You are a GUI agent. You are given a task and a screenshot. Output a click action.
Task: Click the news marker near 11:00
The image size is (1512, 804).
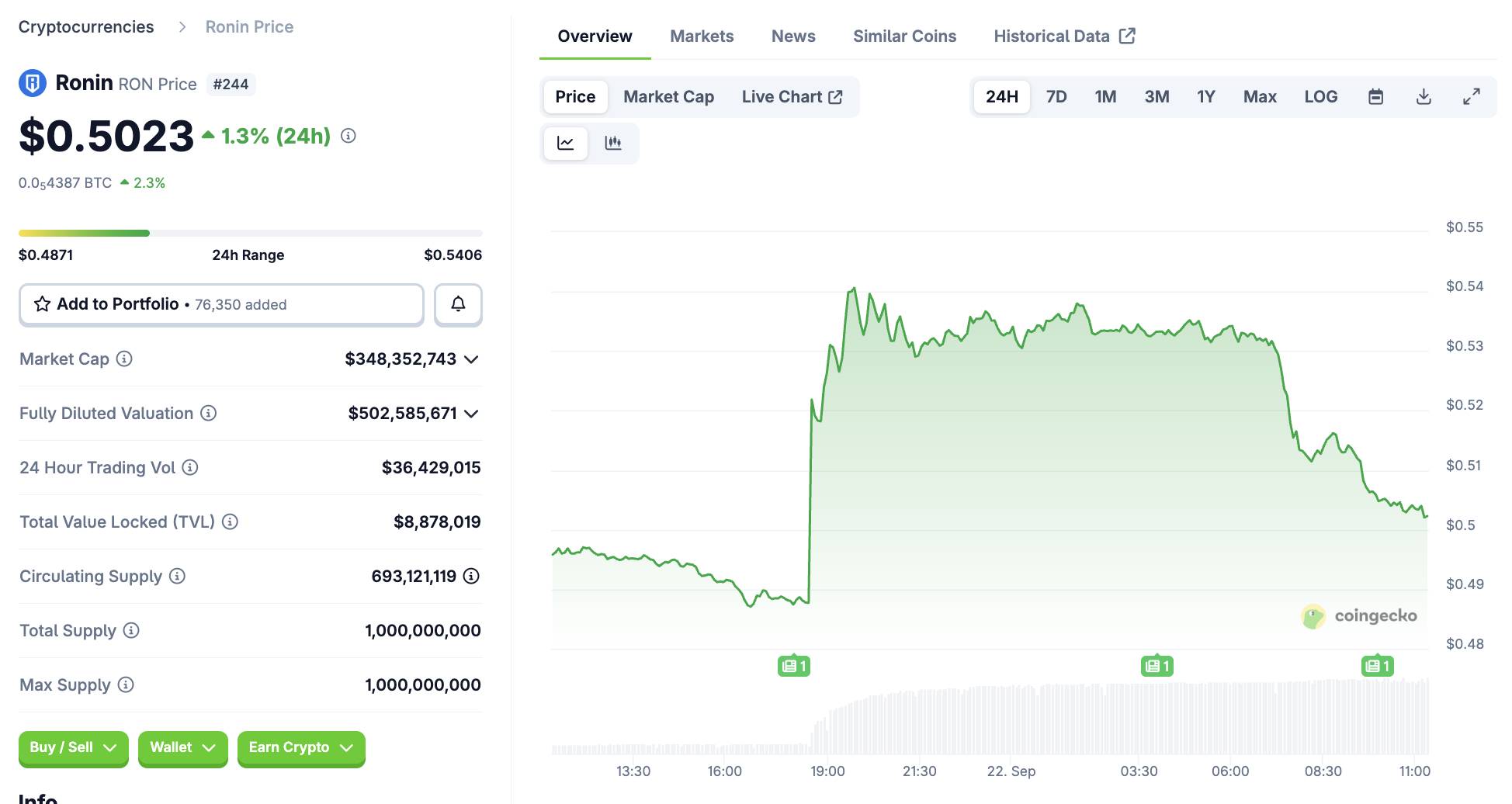click(x=1378, y=666)
